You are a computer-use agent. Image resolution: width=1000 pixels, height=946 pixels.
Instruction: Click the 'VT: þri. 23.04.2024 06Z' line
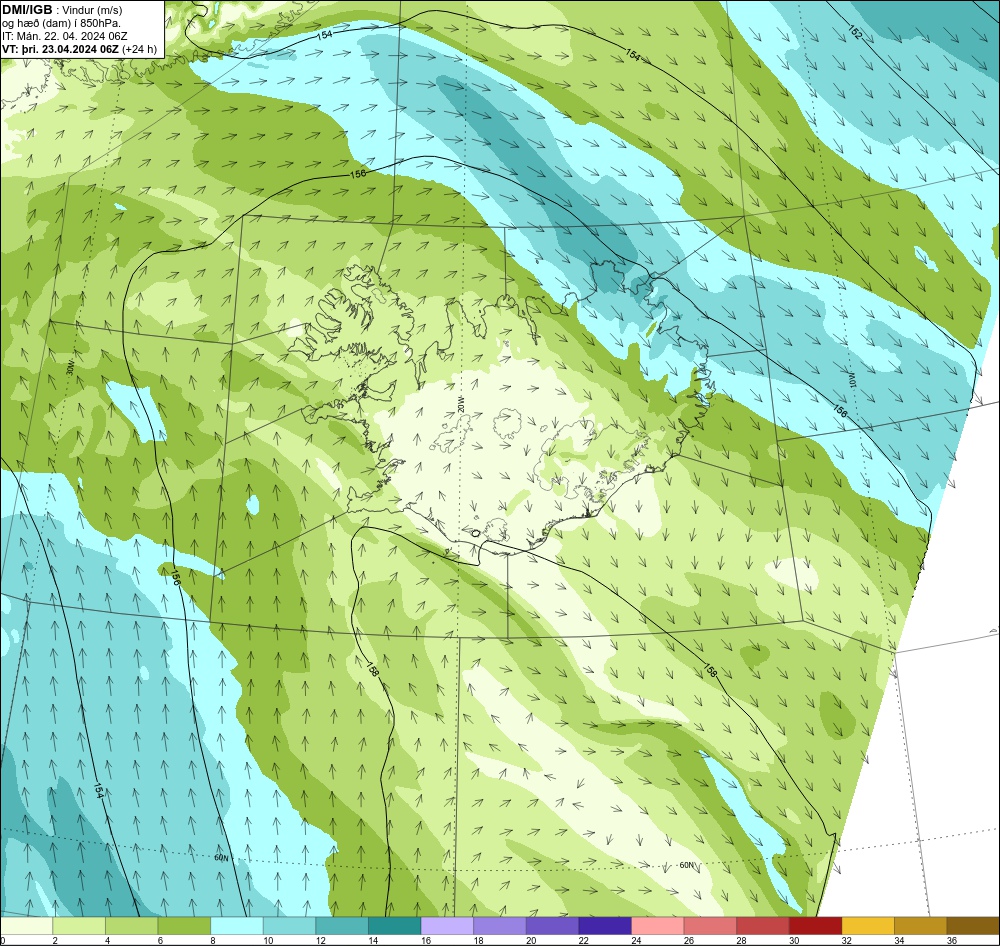click(60, 49)
